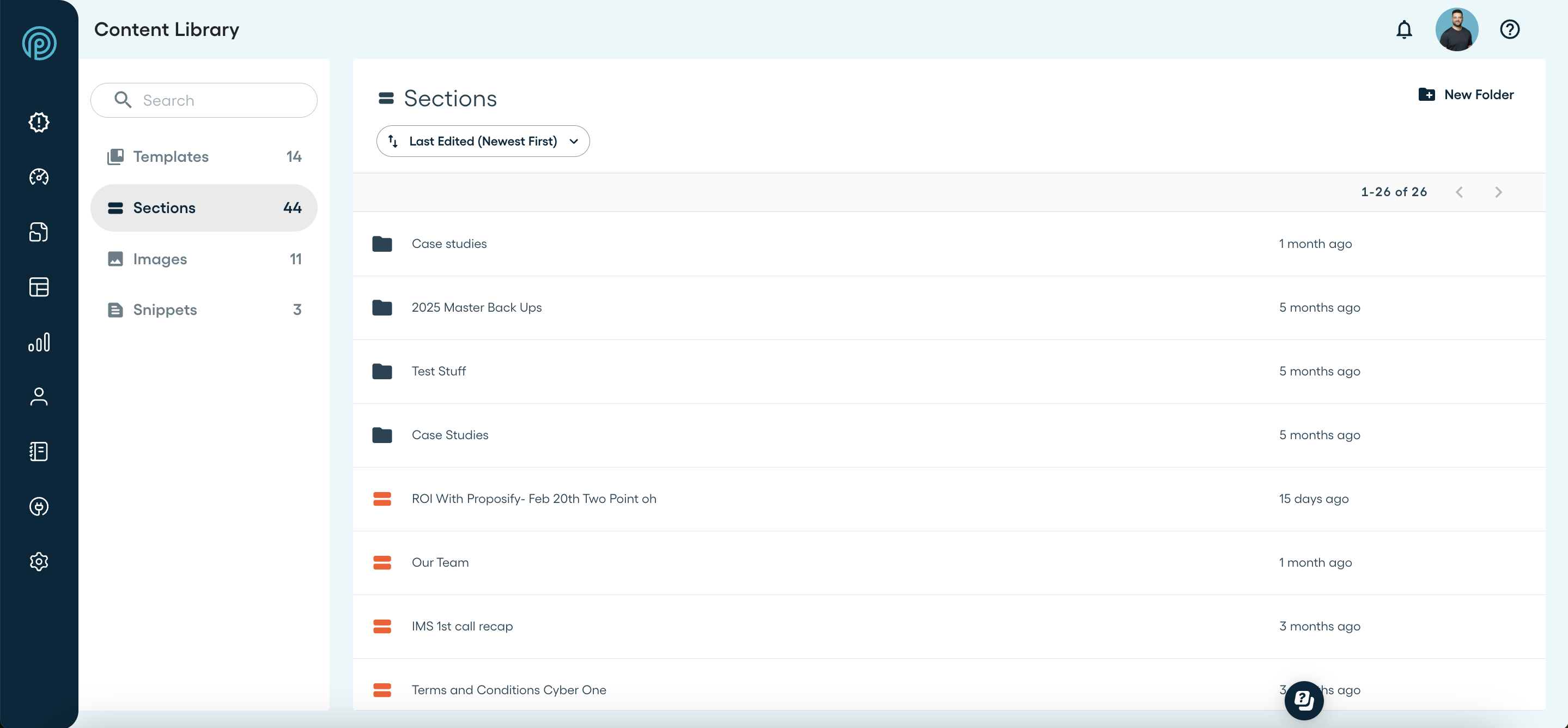Open the settings gear icon
Viewport: 1568px width, 728px height.
coord(39,561)
